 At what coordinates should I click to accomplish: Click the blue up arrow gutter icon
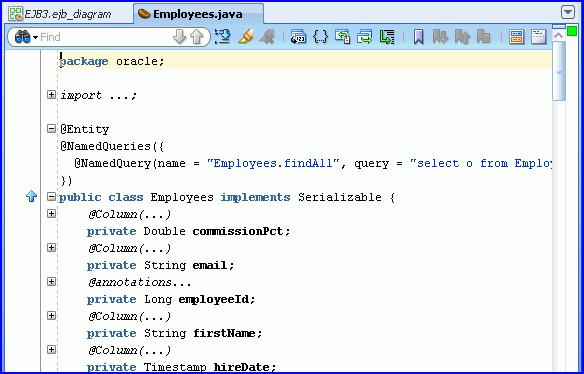tap(32, 196)
